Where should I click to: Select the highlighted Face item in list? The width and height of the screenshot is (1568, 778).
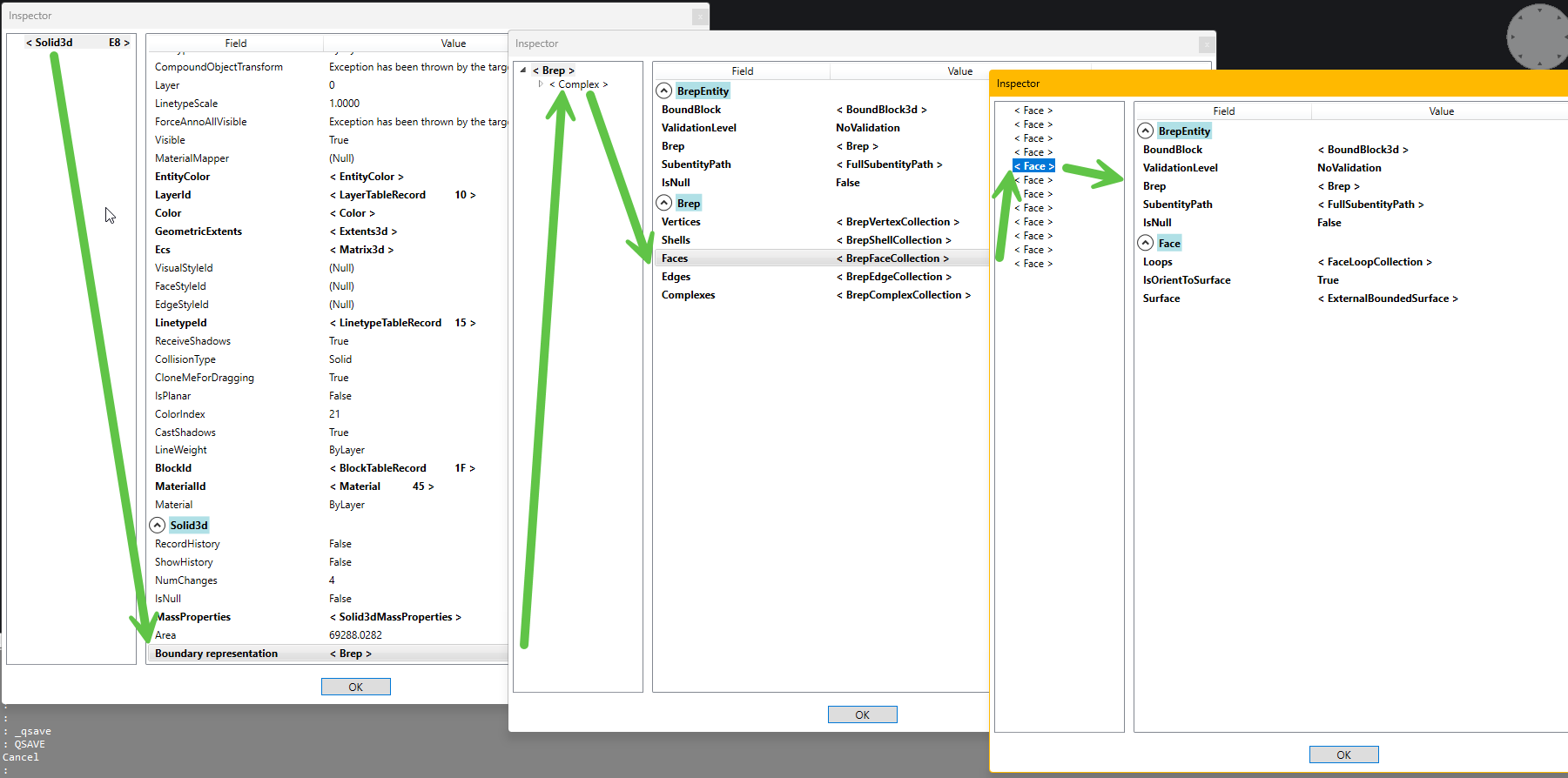[1033, 166]
